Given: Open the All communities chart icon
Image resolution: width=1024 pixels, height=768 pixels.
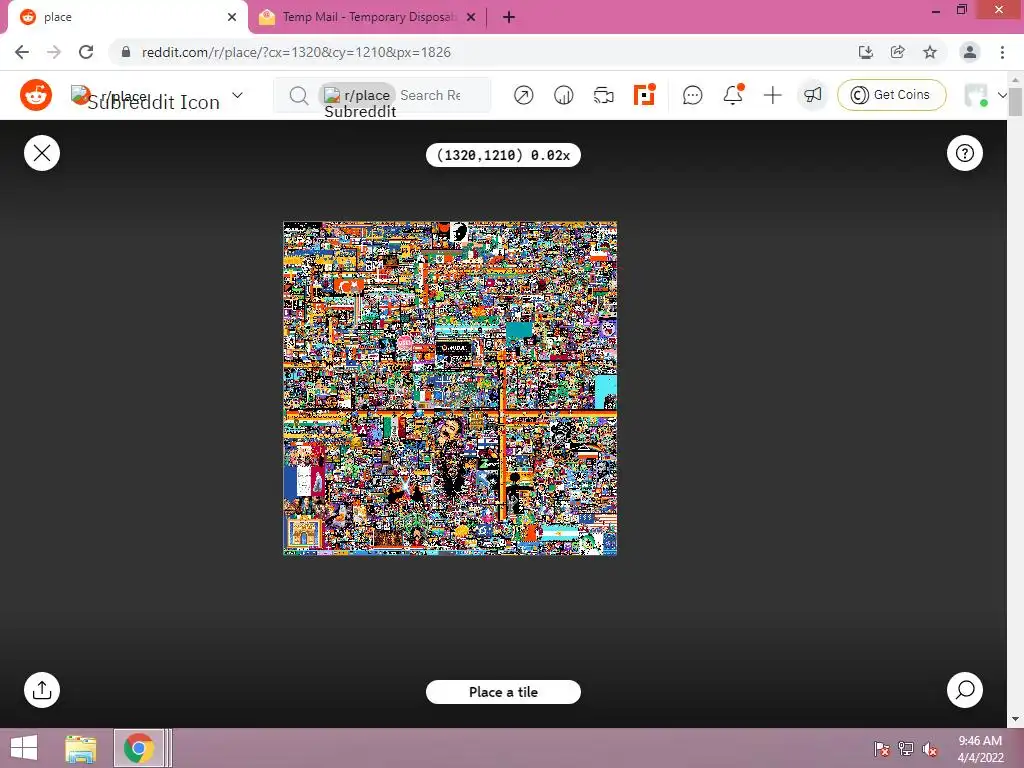Looking at the screenshot, I should 564,95.
